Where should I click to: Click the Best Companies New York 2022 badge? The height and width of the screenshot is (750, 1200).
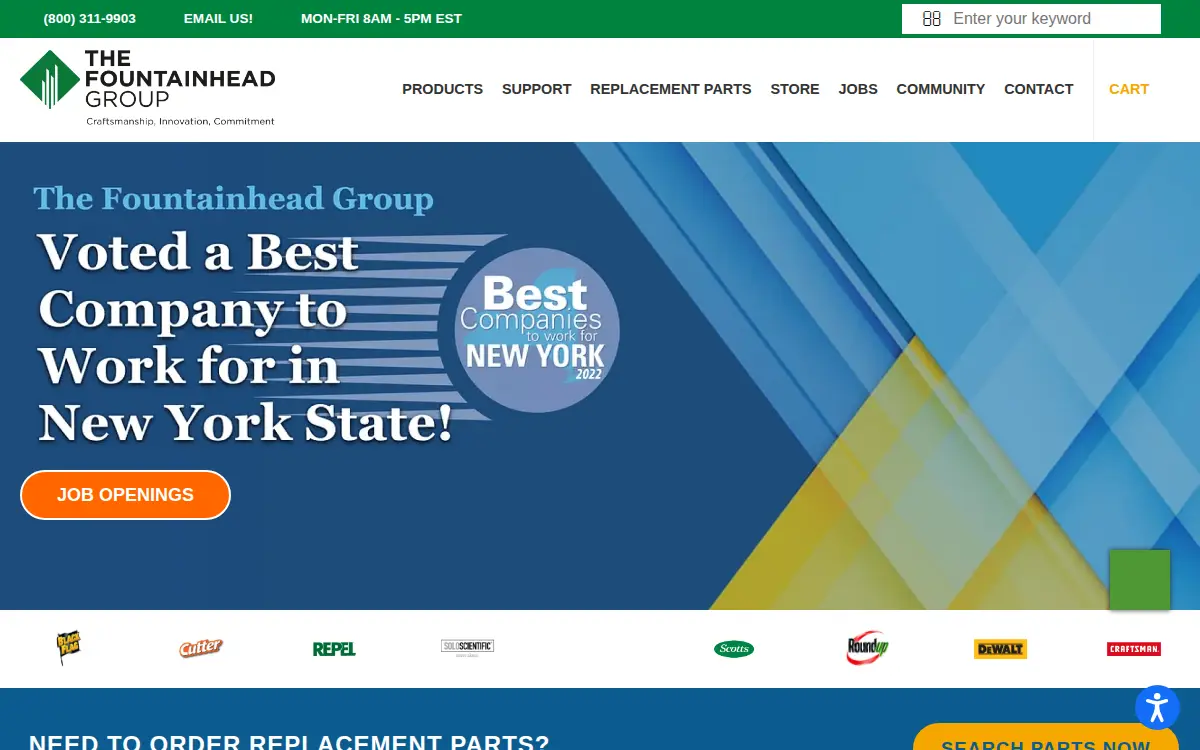(537, 330)
